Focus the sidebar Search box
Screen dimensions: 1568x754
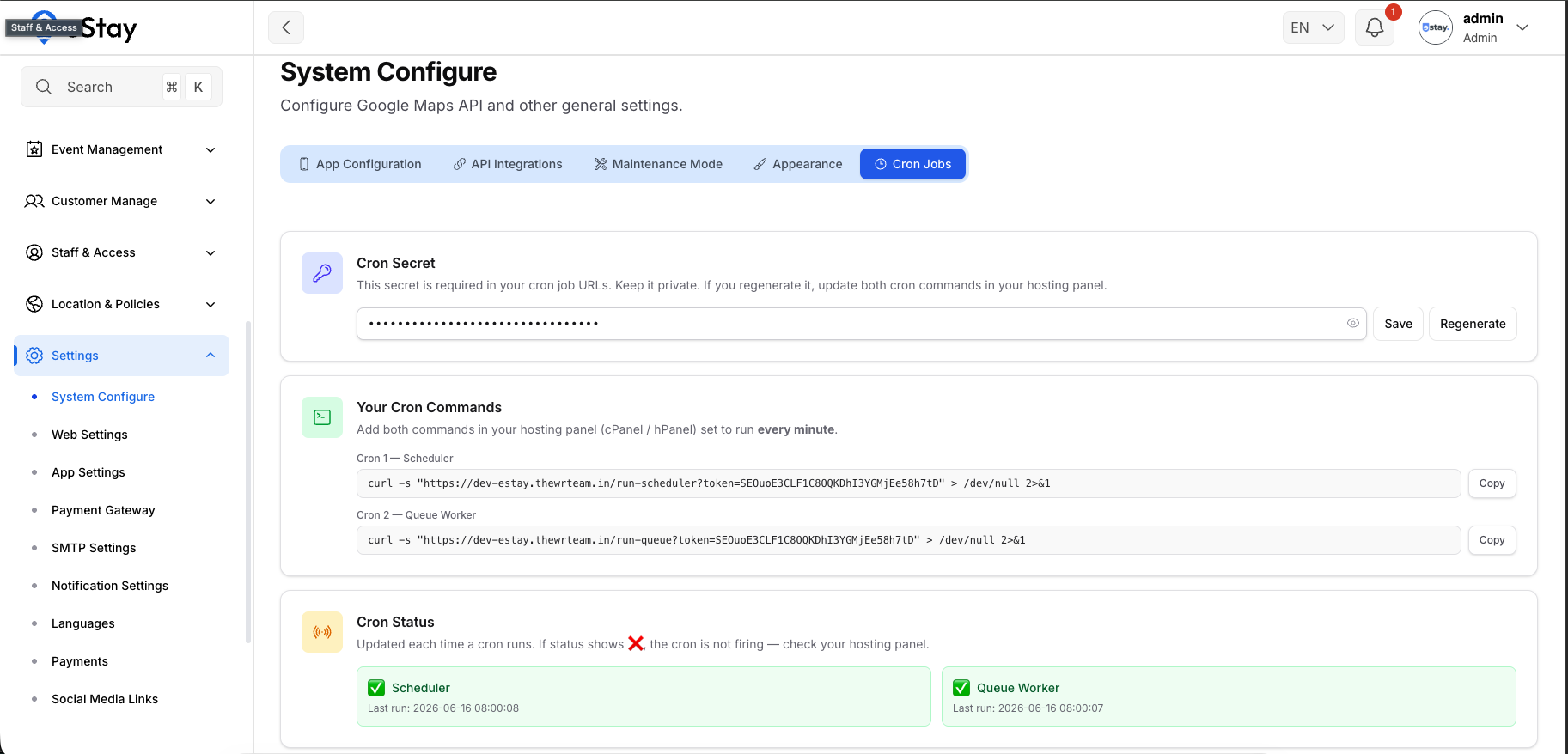click(121, 87)
